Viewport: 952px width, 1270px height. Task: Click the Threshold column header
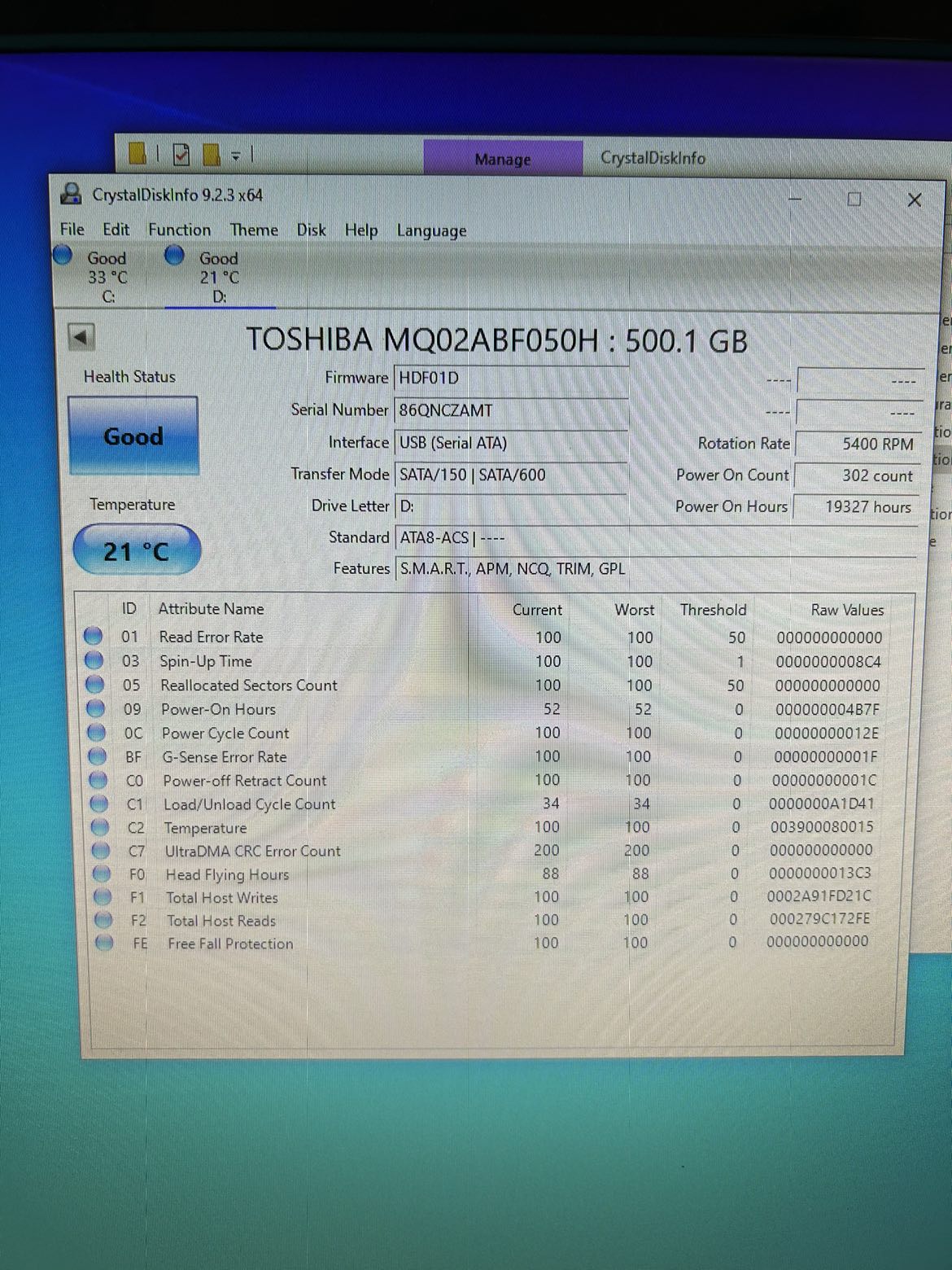[713, 610]
